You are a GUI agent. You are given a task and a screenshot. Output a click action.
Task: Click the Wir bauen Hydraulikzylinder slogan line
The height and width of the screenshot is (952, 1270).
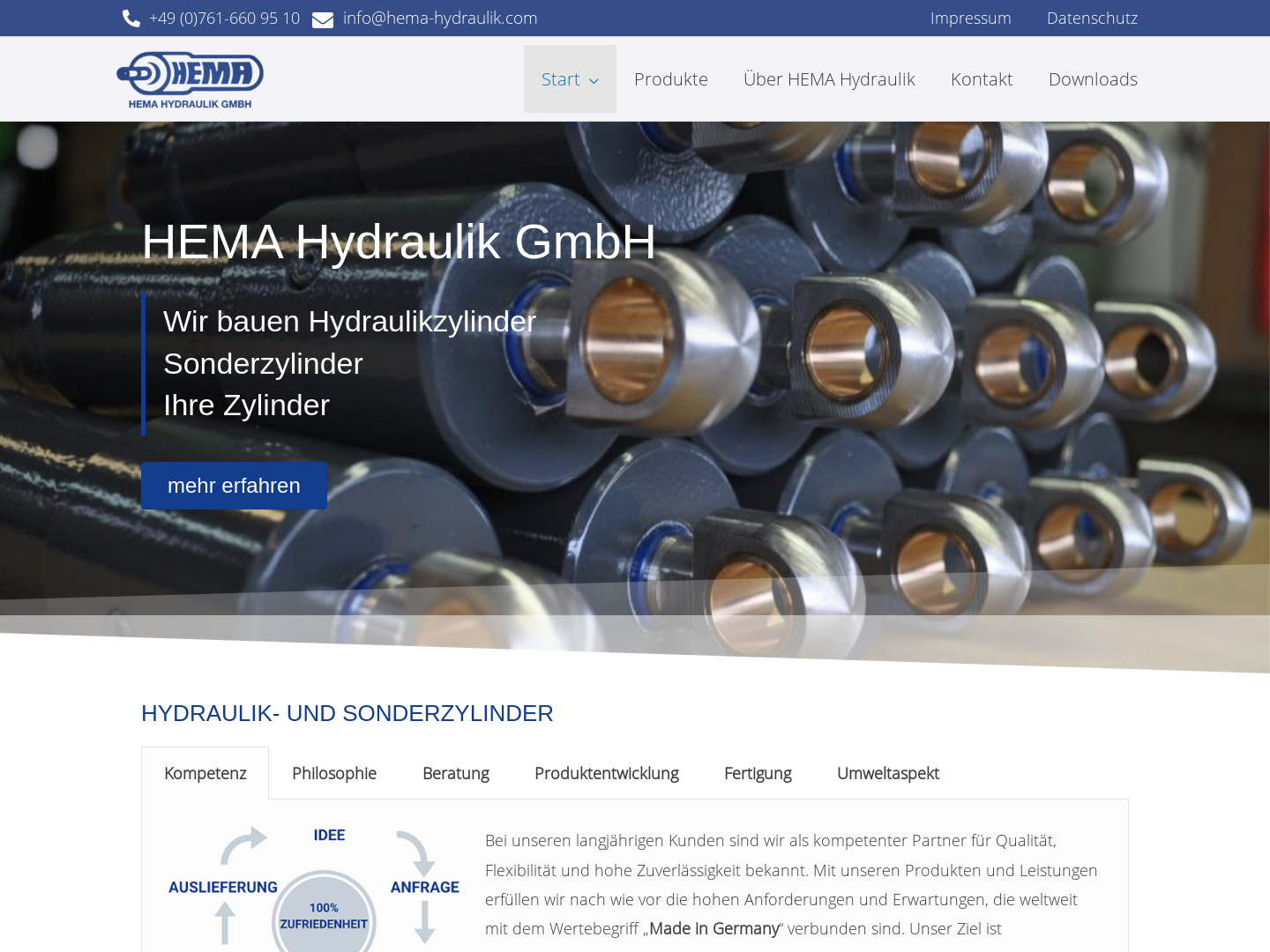[x=349, y=322]
